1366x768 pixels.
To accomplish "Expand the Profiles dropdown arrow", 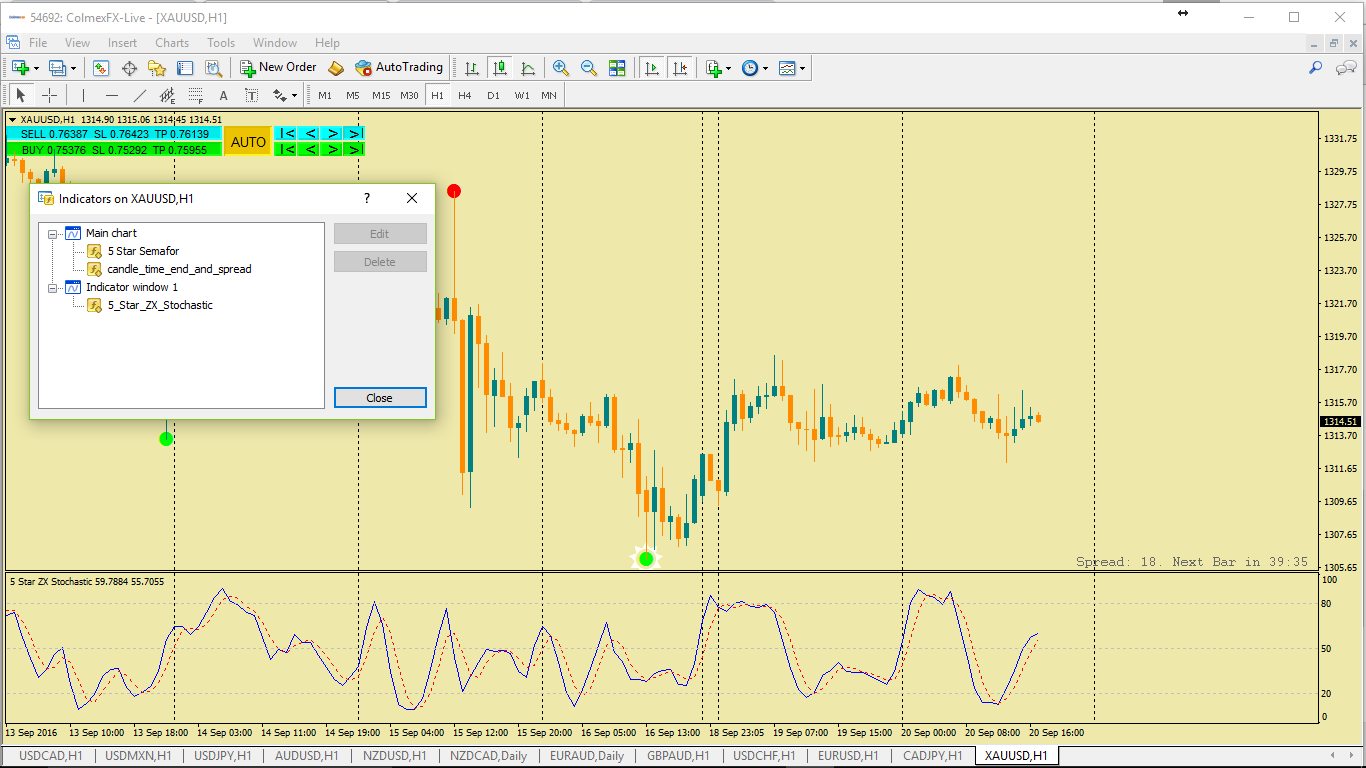I will tap(72, 68).
